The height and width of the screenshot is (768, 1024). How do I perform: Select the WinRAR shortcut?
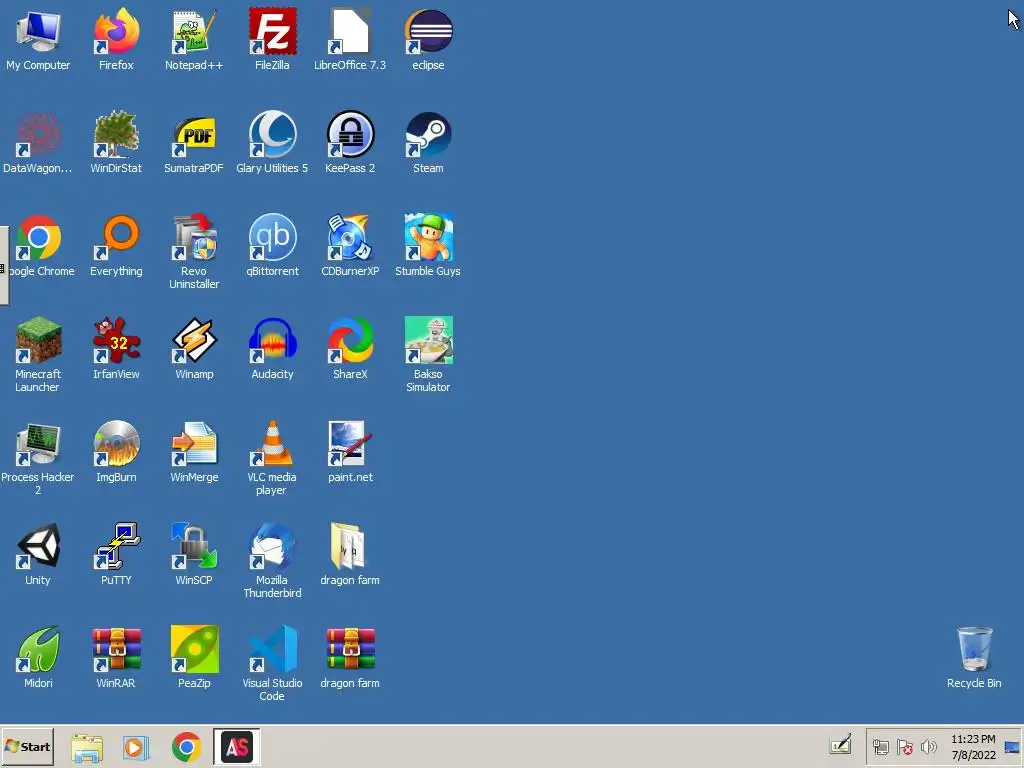(x=116, y=649)
